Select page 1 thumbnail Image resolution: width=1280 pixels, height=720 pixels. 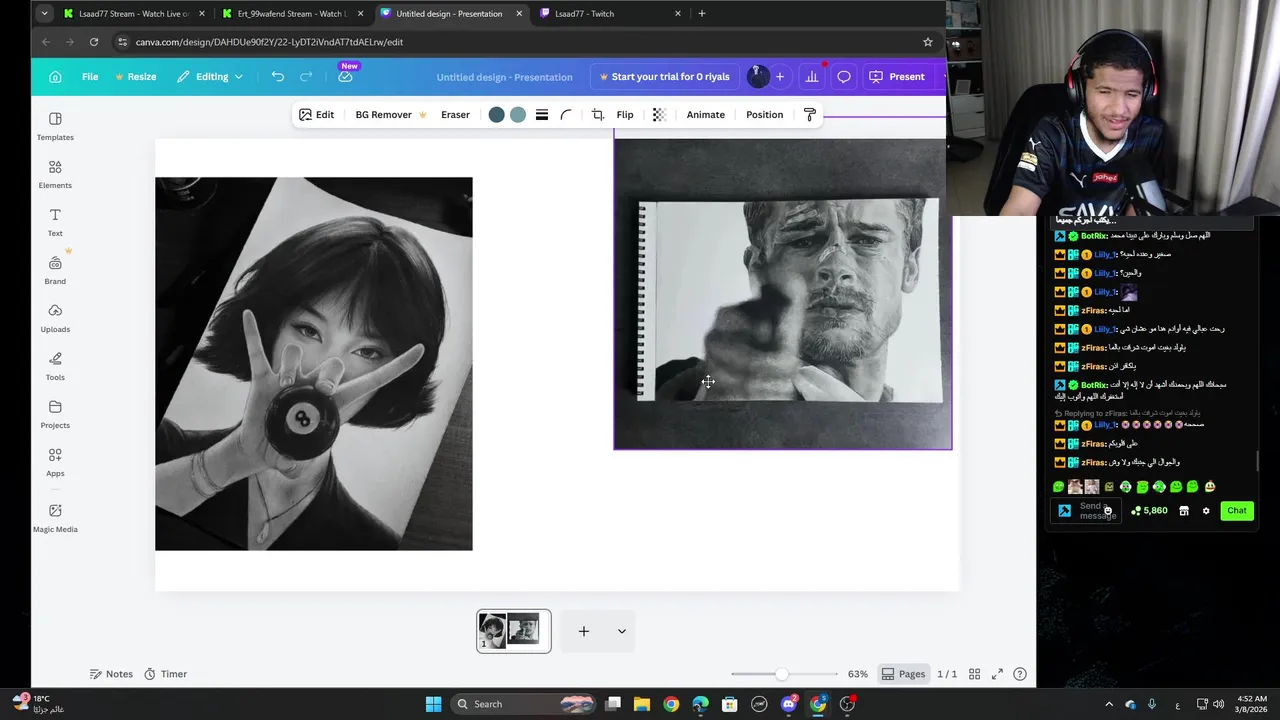tap(514, 631)
